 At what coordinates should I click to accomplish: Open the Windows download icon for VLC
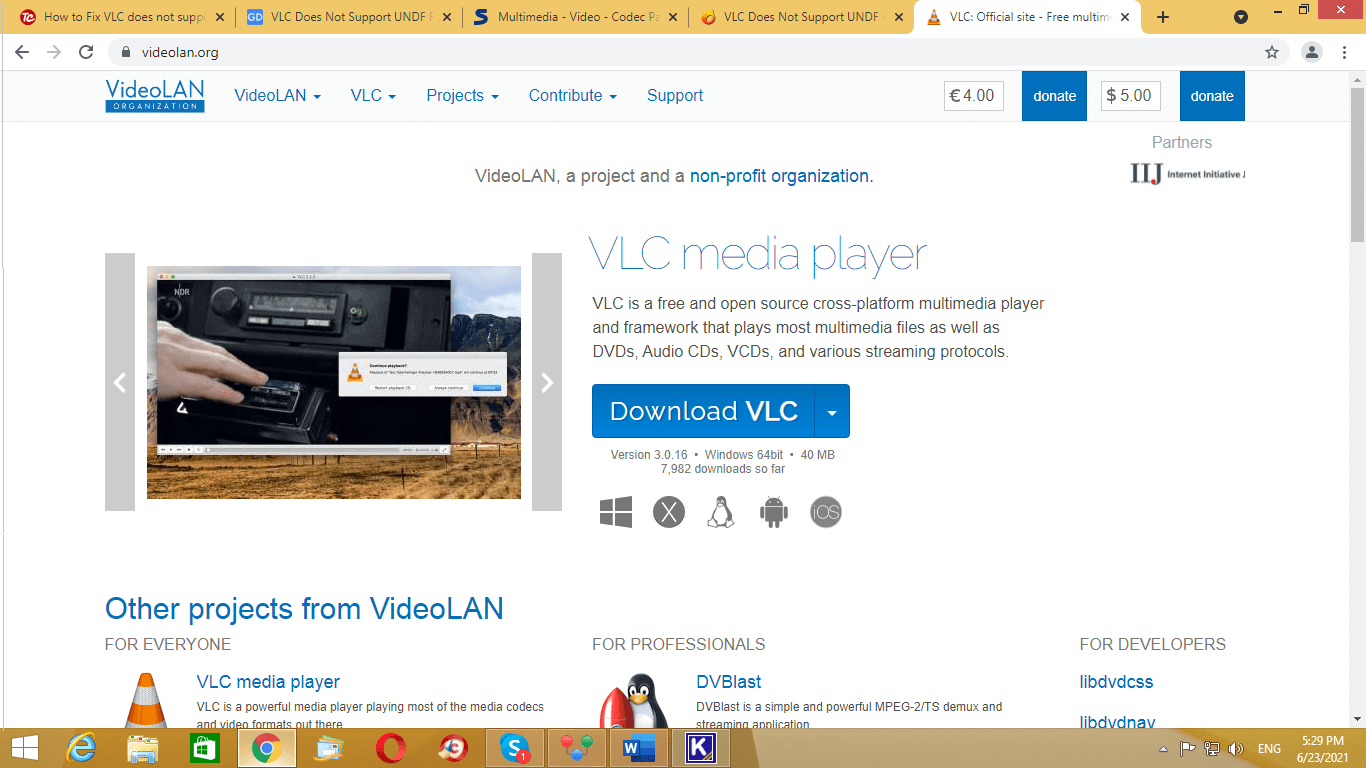pos(616,513)
